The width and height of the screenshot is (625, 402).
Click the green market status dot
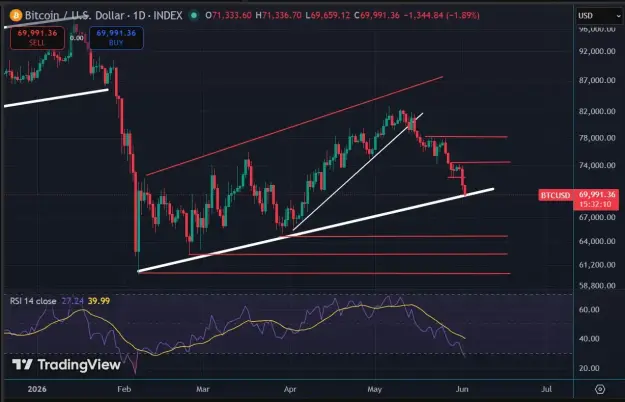pyautogui.click(x=194, y=16)
